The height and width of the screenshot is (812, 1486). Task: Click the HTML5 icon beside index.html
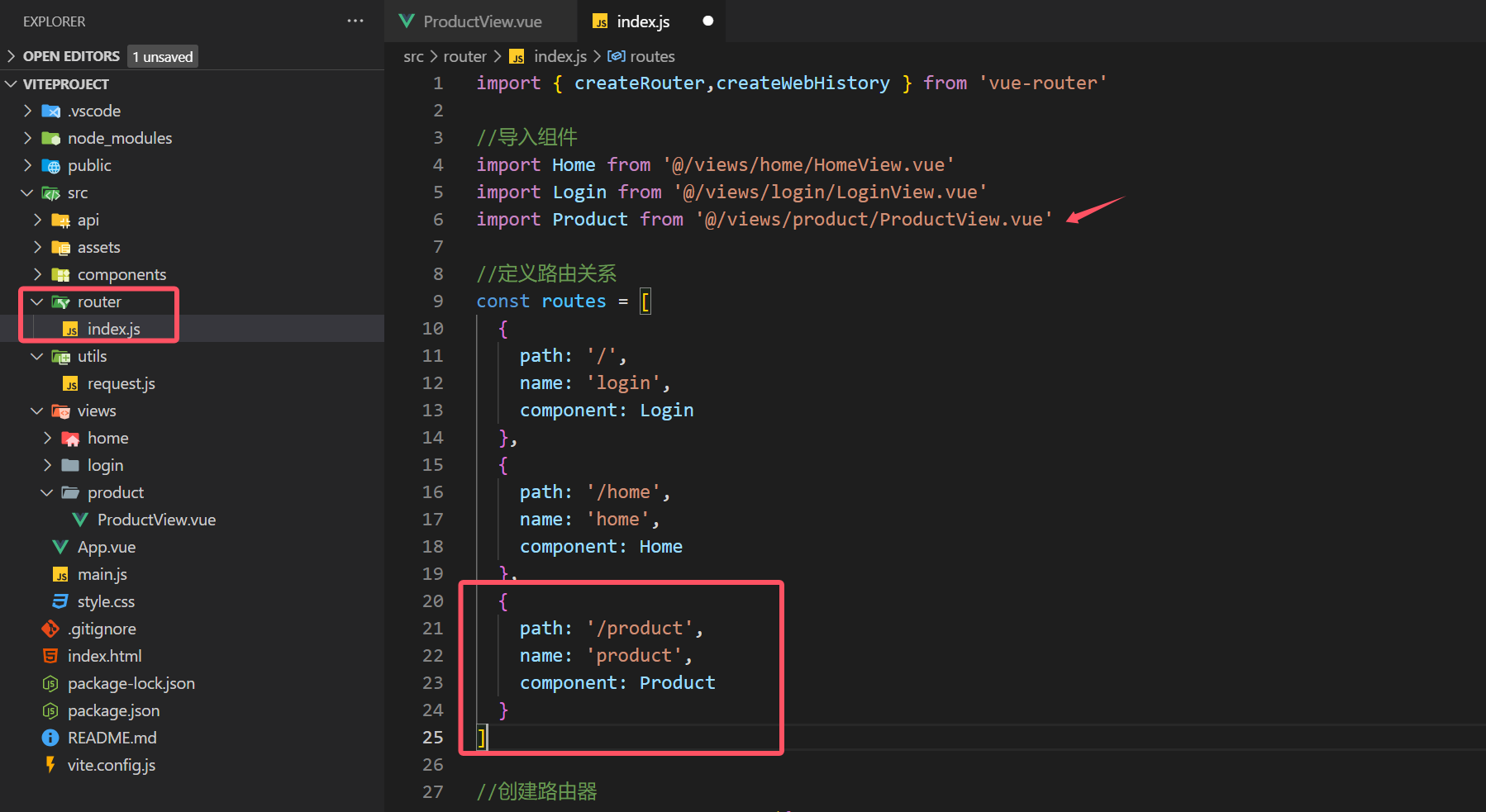(x=50, y=656)
